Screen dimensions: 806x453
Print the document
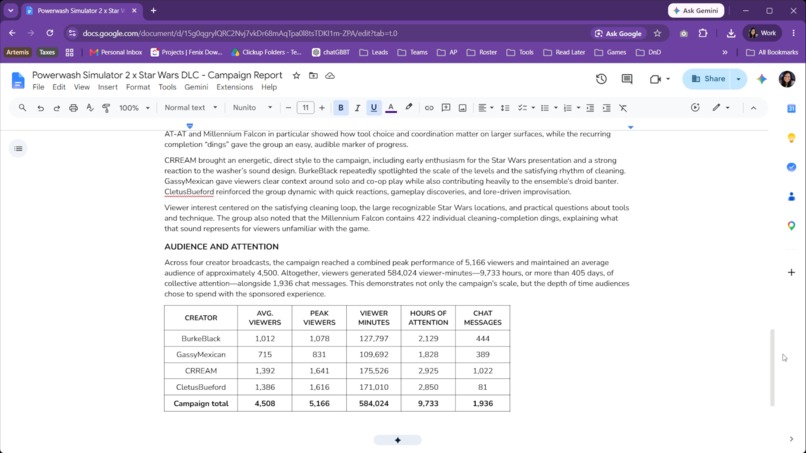(74, 108)
